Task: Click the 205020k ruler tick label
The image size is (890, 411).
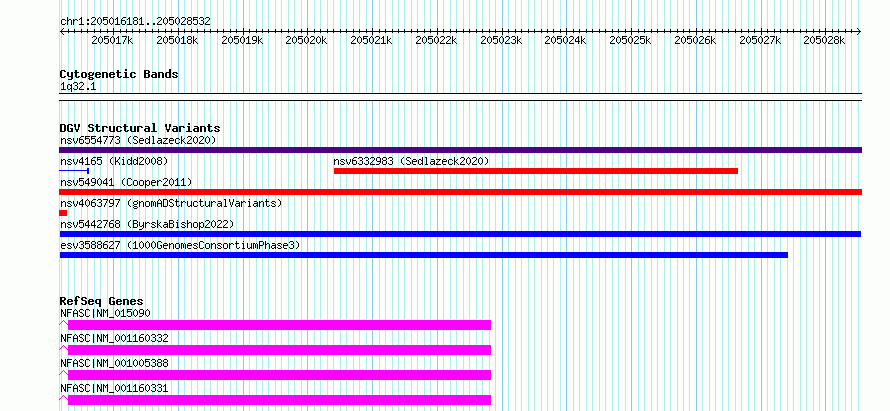Action: 306,40
